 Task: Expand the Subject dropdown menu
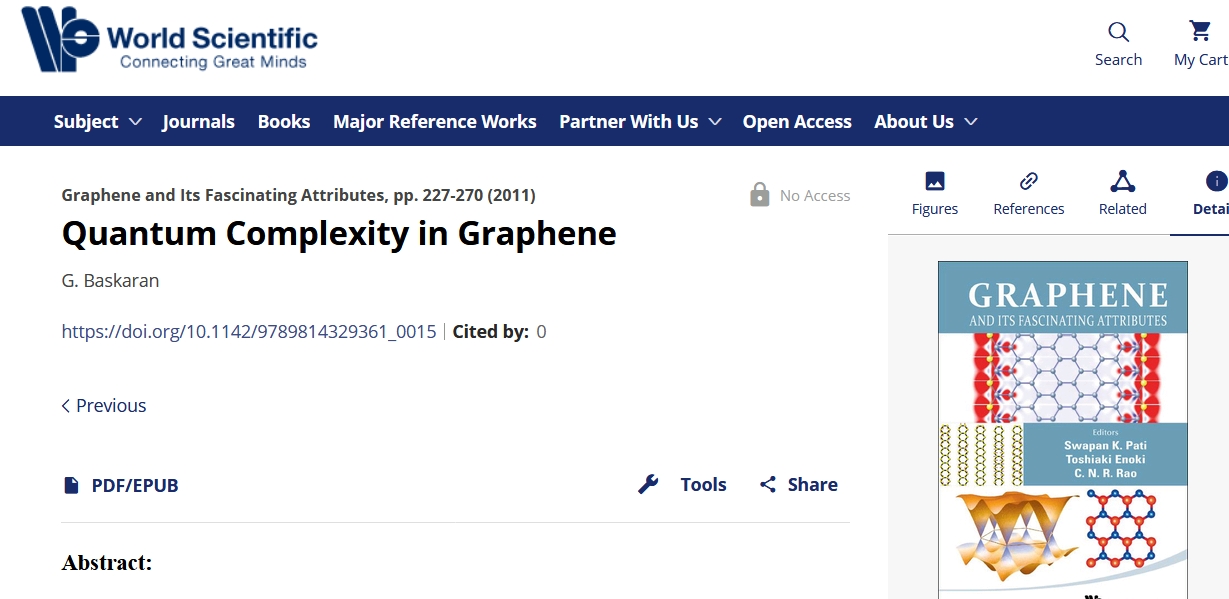[x=98, y=121]
